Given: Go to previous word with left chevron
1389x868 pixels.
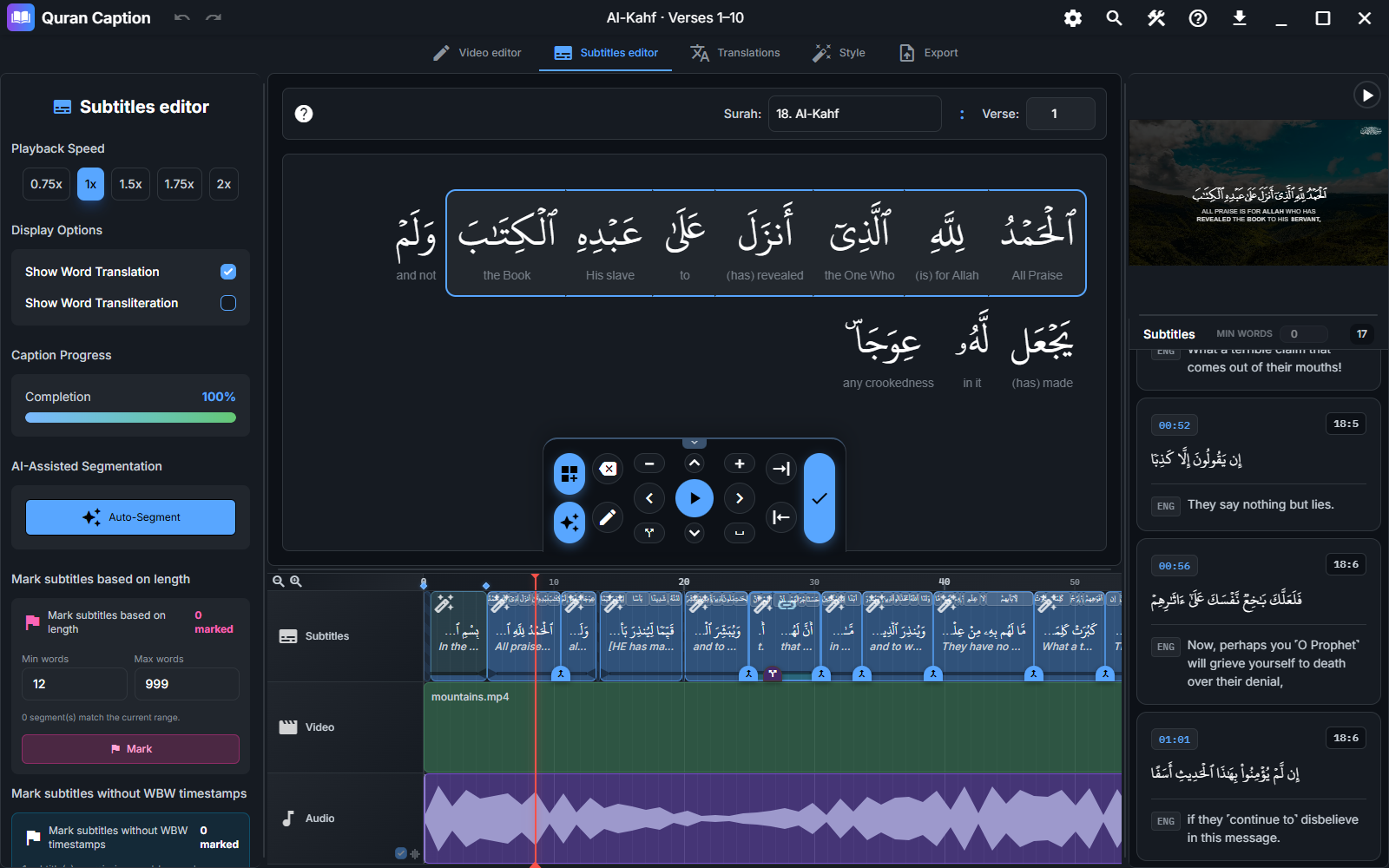Looking at the screenshot, I should (649, 498).
